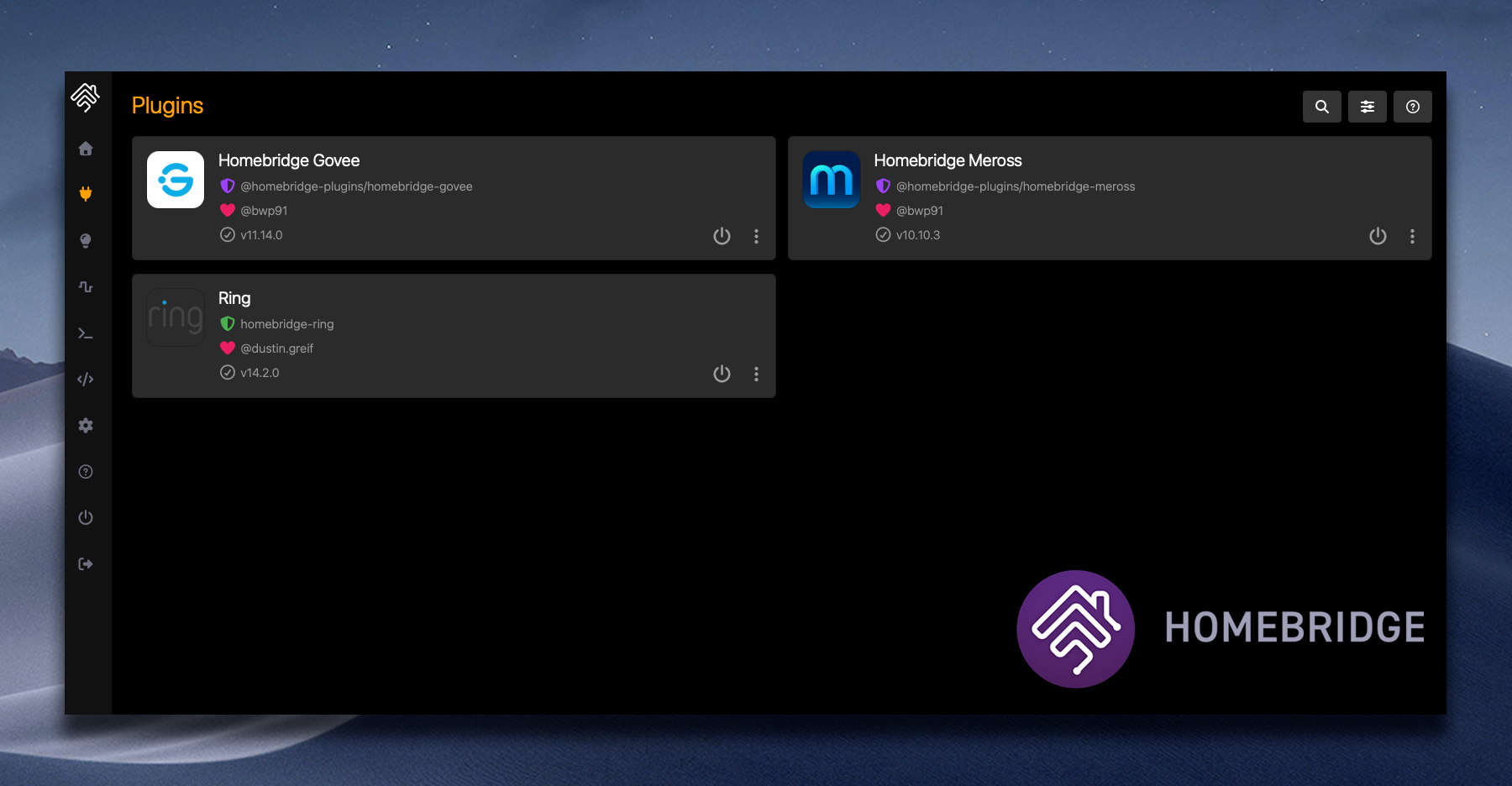Open the Plugins plug icon
Viewport: 1512px width, 786px height.
(86, 194)
